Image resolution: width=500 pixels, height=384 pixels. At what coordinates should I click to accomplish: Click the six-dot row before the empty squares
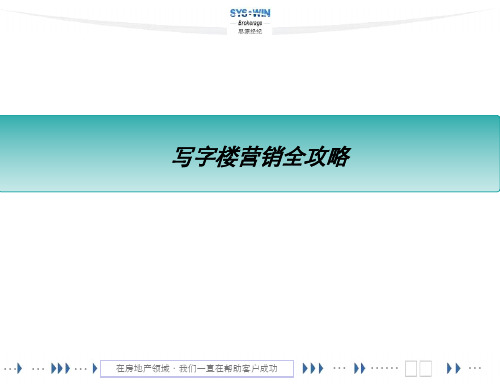[x=384, y=368]
